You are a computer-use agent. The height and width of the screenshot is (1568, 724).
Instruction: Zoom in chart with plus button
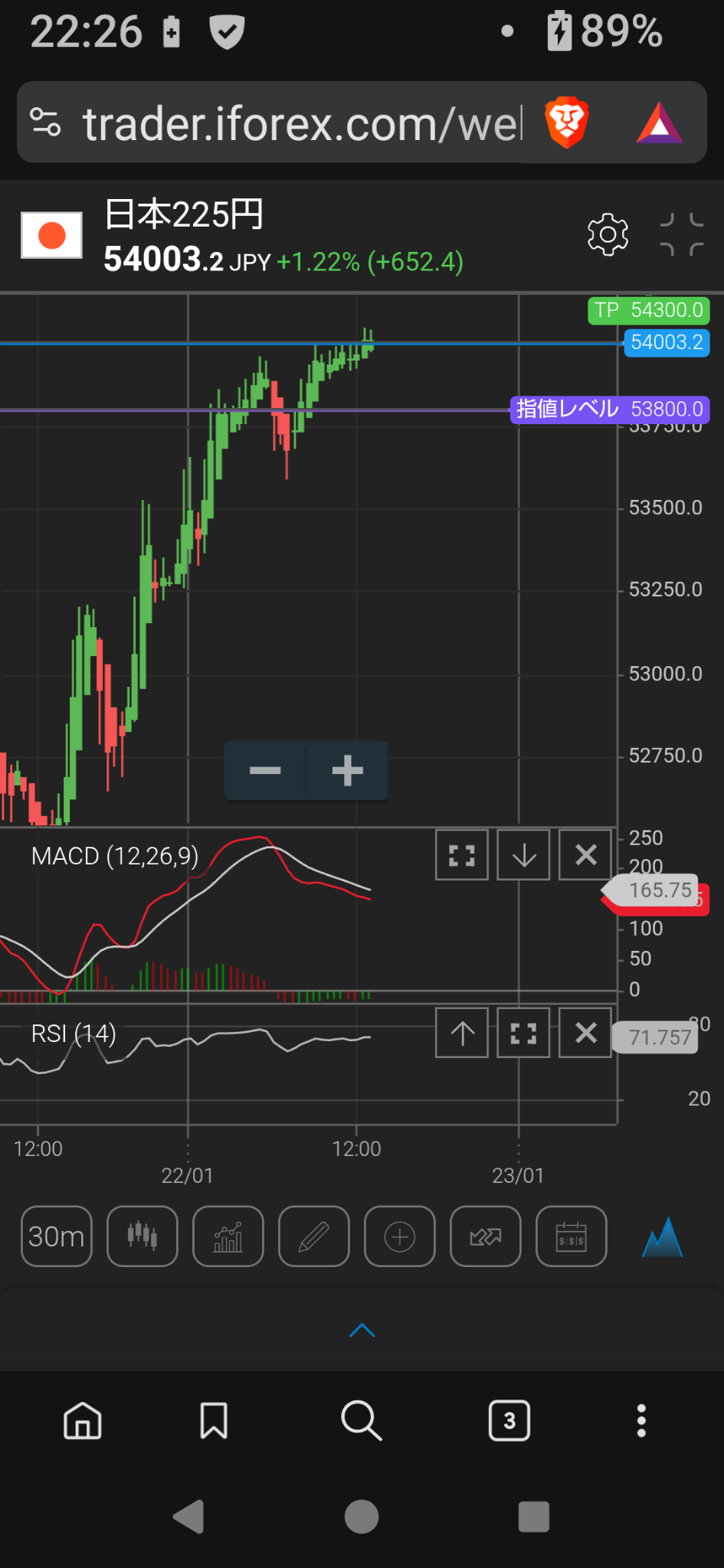[x=348, y=770]
